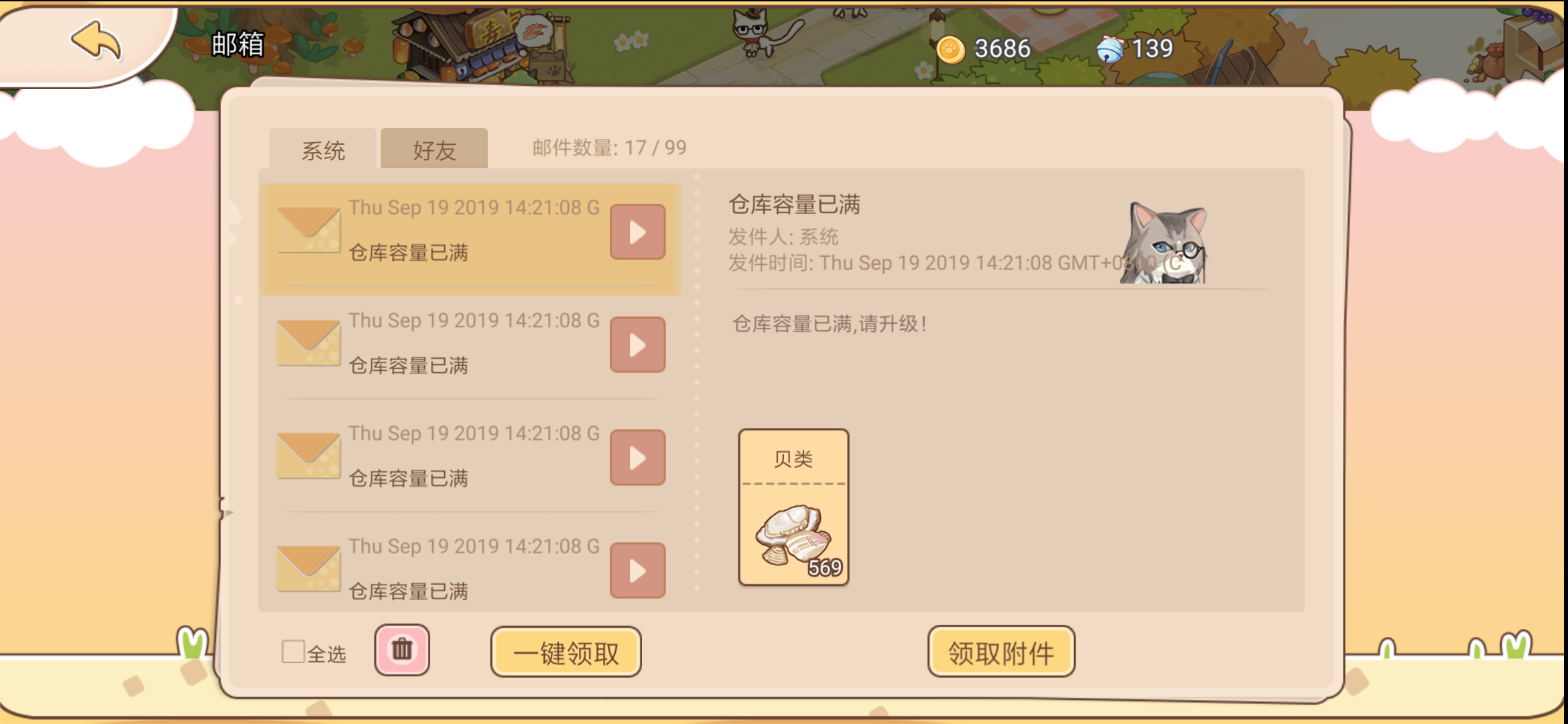Select the fourth mail envelope icon
The height and width of the screenshot is (724, 1568).
[x=309, y=568]
